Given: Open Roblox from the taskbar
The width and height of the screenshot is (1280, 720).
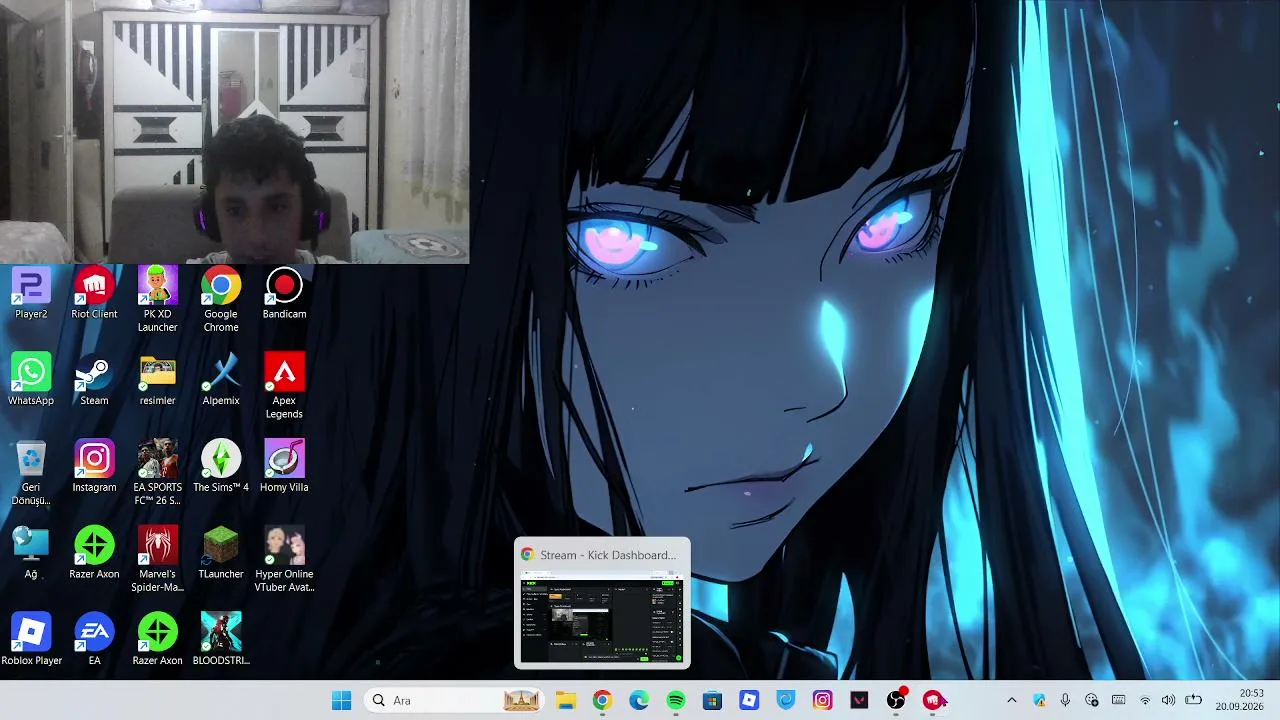Looking at the screenshot, I should 749,700.
